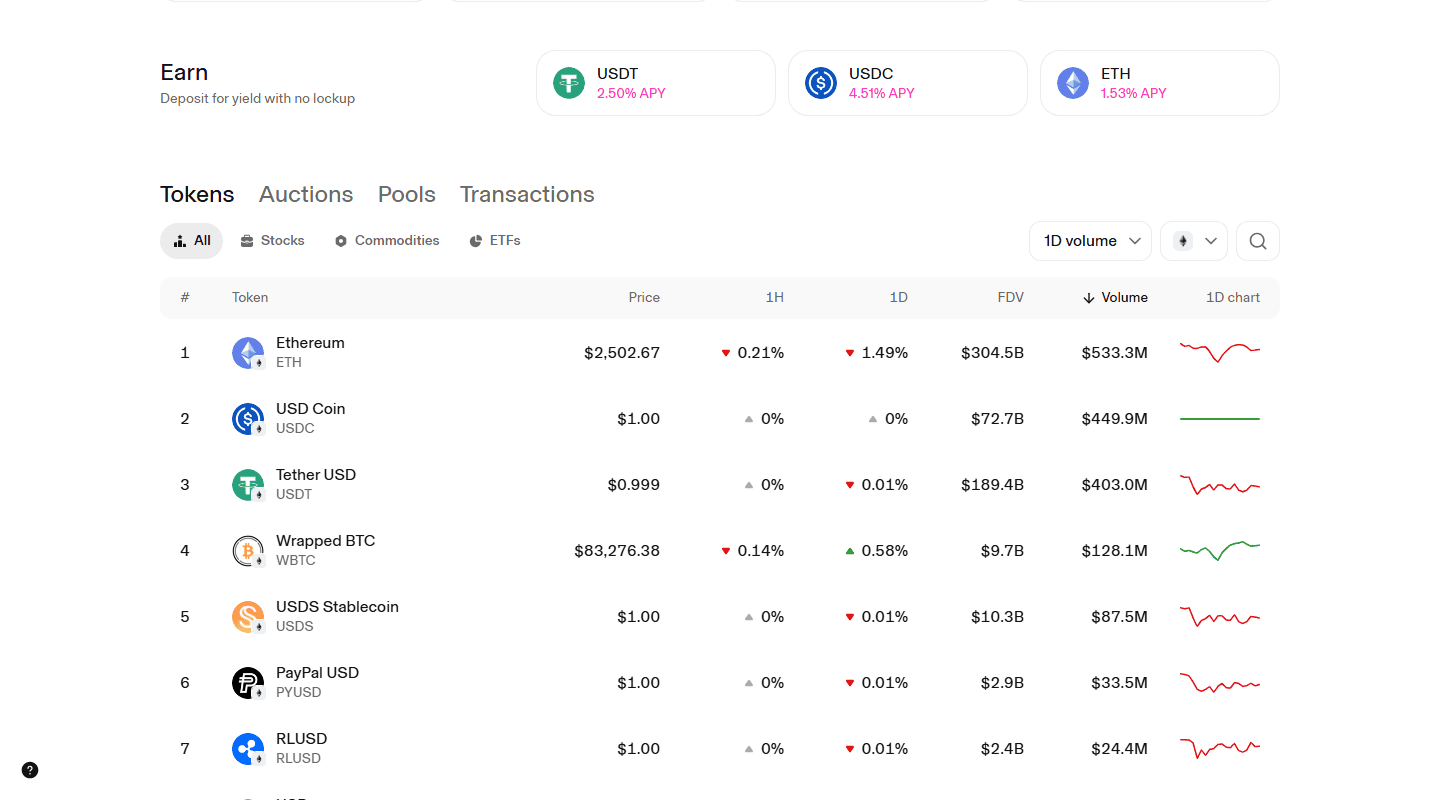Open the PayPal USD token row name
This screenshot has height=800, width=1440.
point(317,673)
